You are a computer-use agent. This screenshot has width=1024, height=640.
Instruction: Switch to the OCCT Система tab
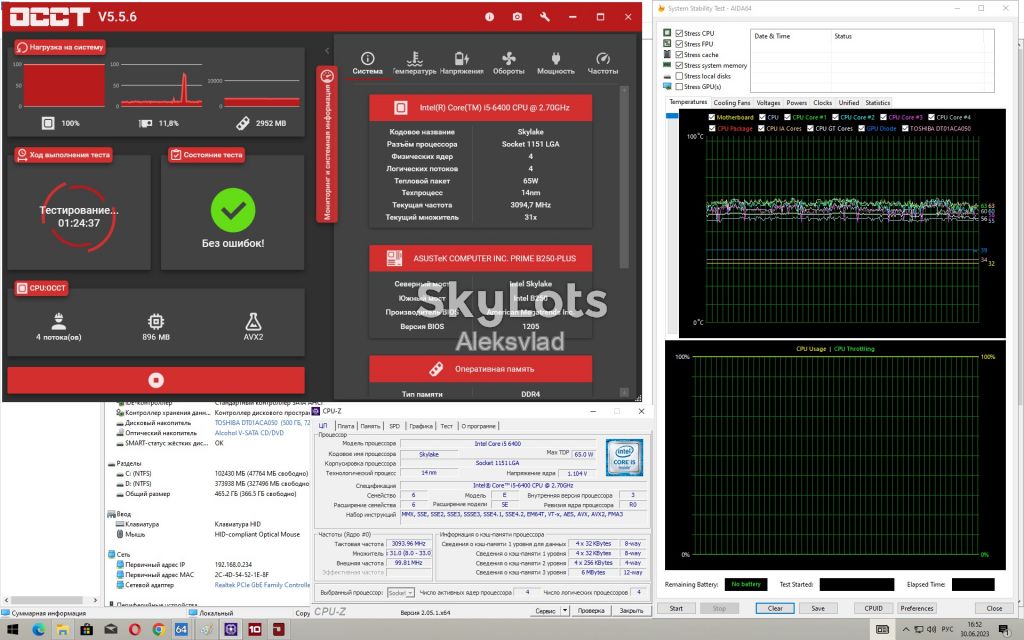(x=368, y=64)
